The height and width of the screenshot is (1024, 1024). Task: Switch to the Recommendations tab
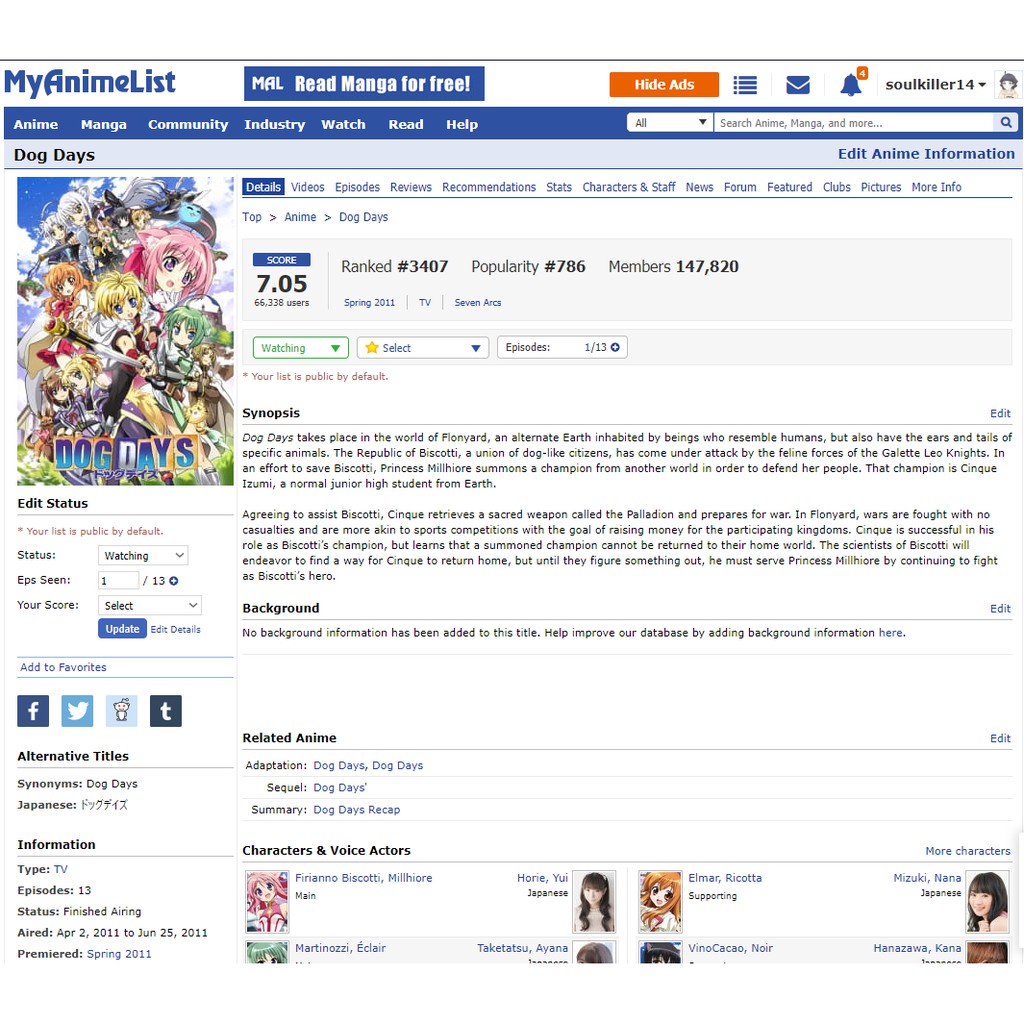489,187
